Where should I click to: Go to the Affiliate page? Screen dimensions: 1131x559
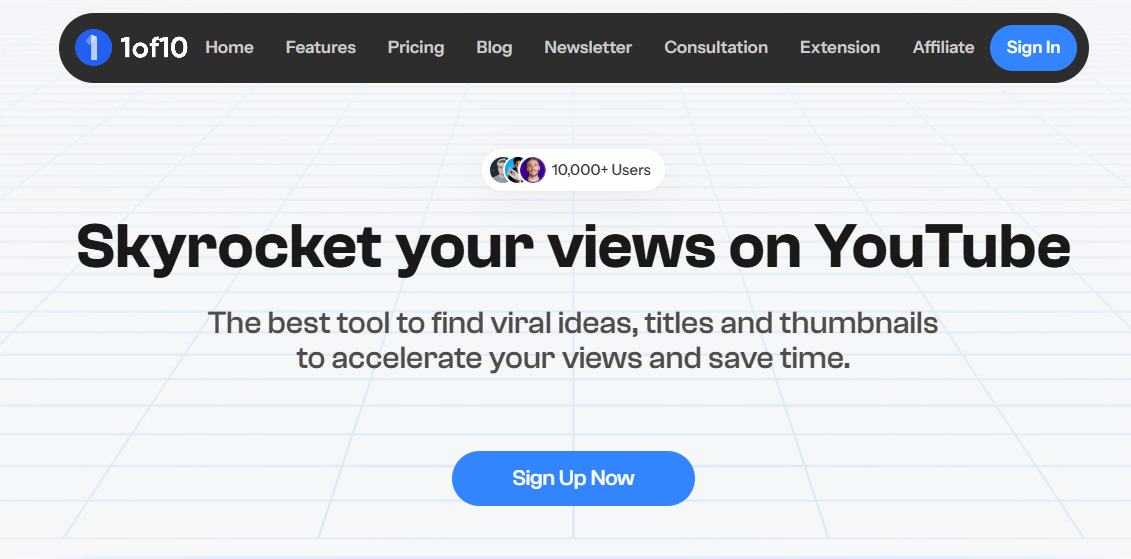(x=943, y=47)
